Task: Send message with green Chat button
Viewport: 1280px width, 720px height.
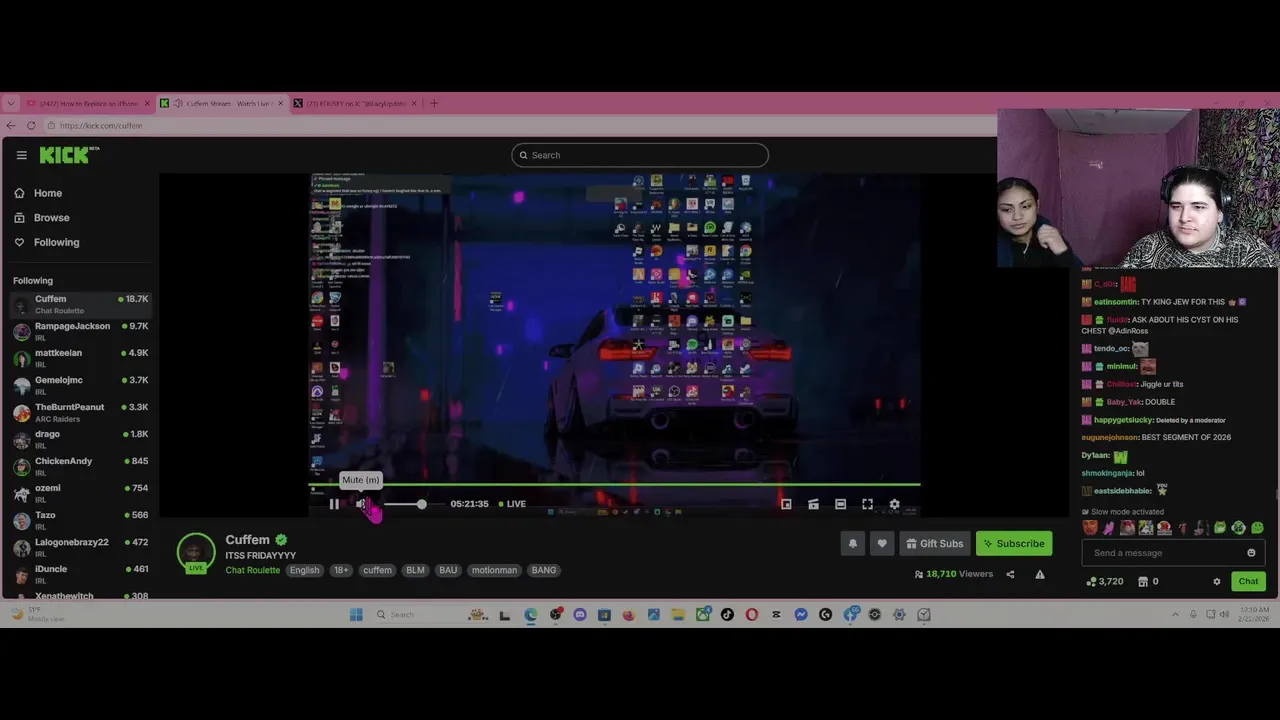Action: [x=1248, y=581]
